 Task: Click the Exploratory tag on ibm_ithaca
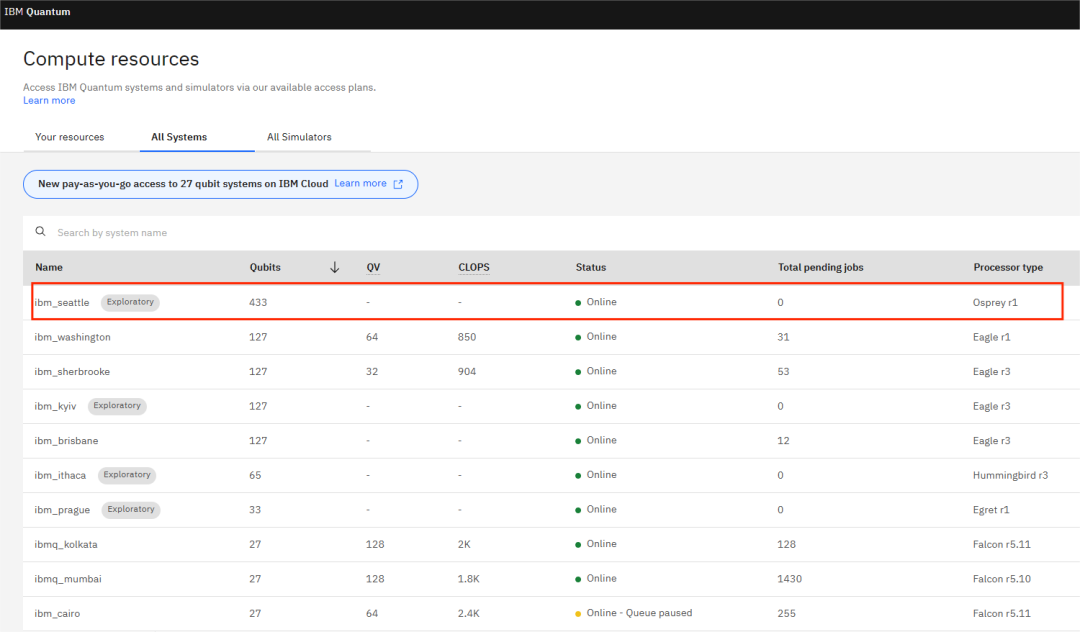pyautogui.click(x=127, y=475)
